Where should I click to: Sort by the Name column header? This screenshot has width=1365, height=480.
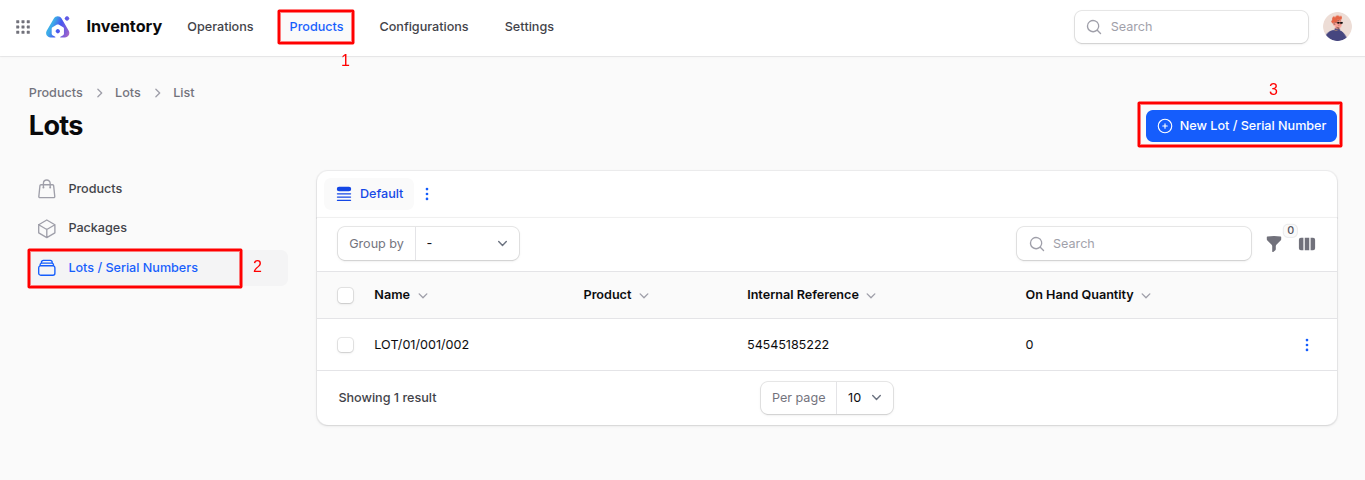click(x=392, y=295)
